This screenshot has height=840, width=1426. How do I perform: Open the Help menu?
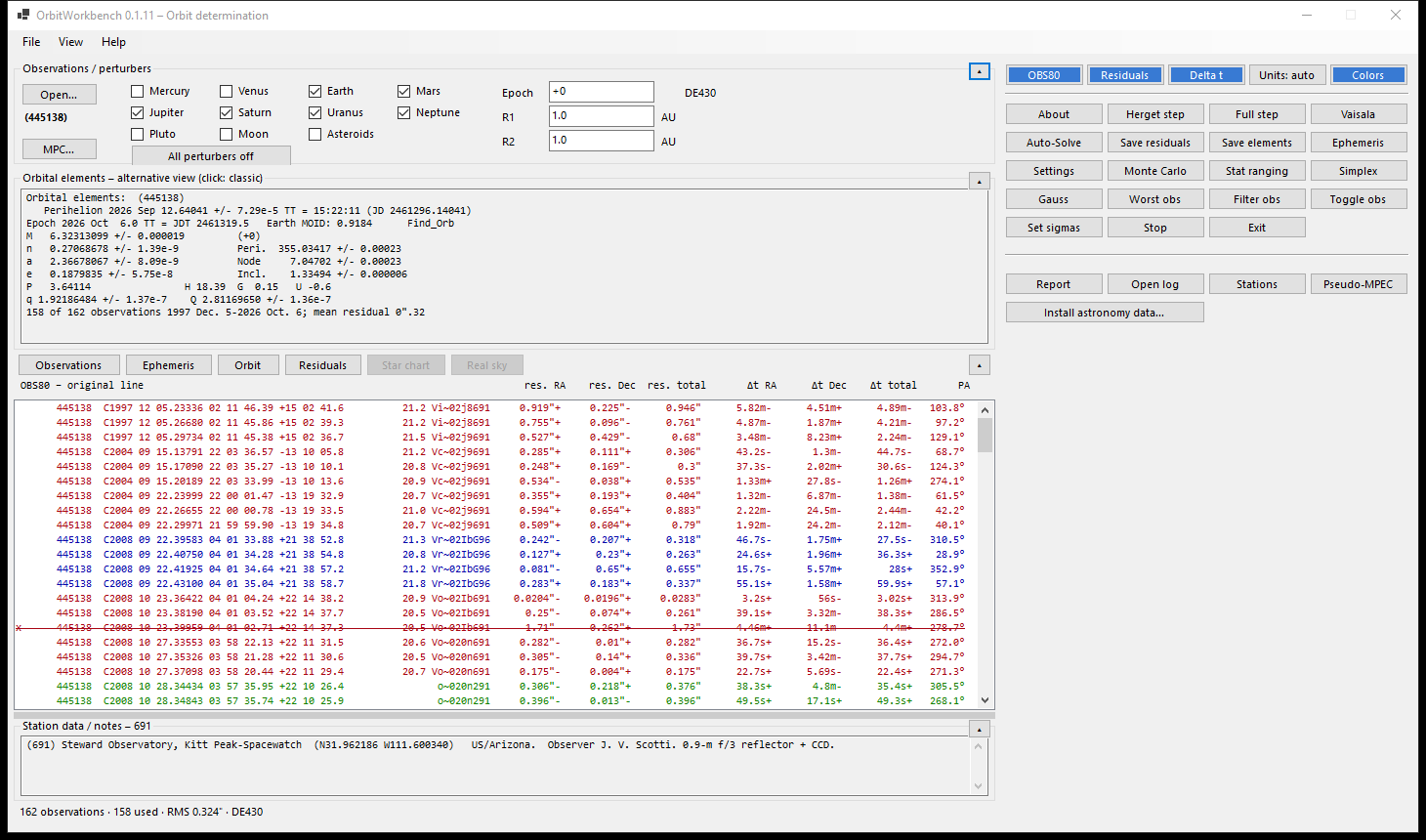coord(113,42)
